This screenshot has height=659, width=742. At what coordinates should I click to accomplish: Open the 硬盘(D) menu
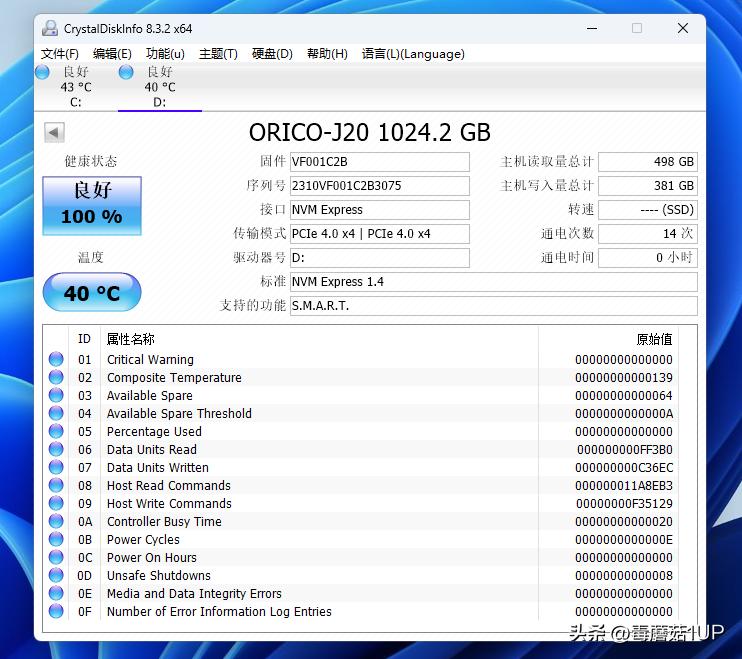[272, 54]
